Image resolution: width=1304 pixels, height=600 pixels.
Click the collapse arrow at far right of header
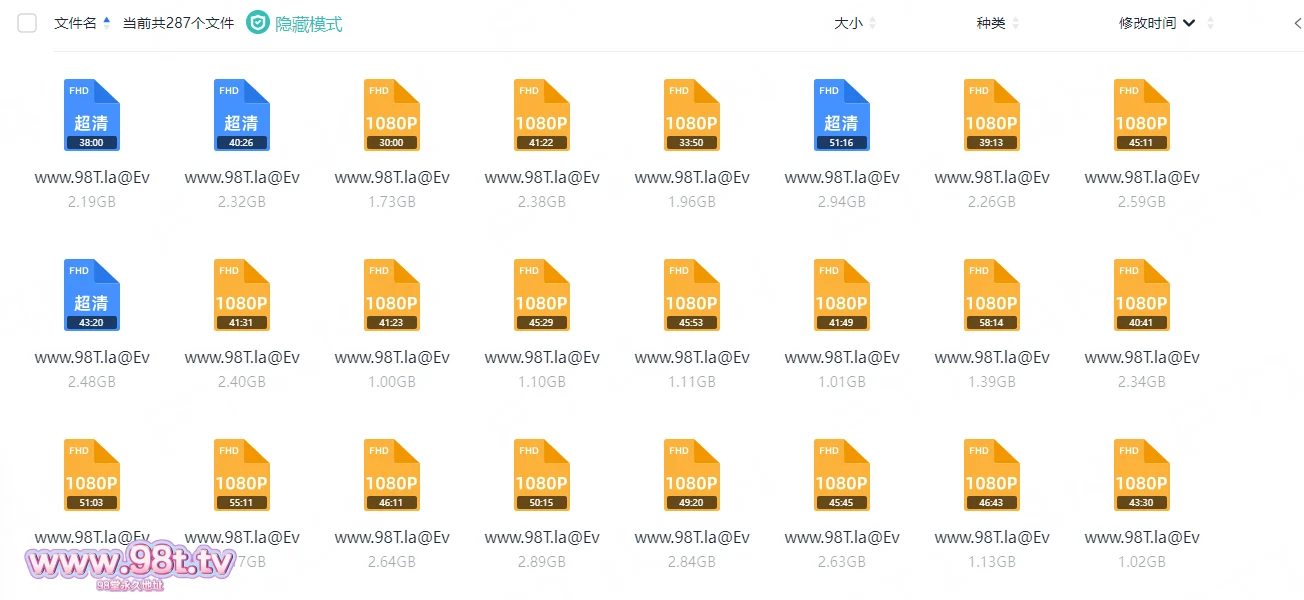[1297, 23]
